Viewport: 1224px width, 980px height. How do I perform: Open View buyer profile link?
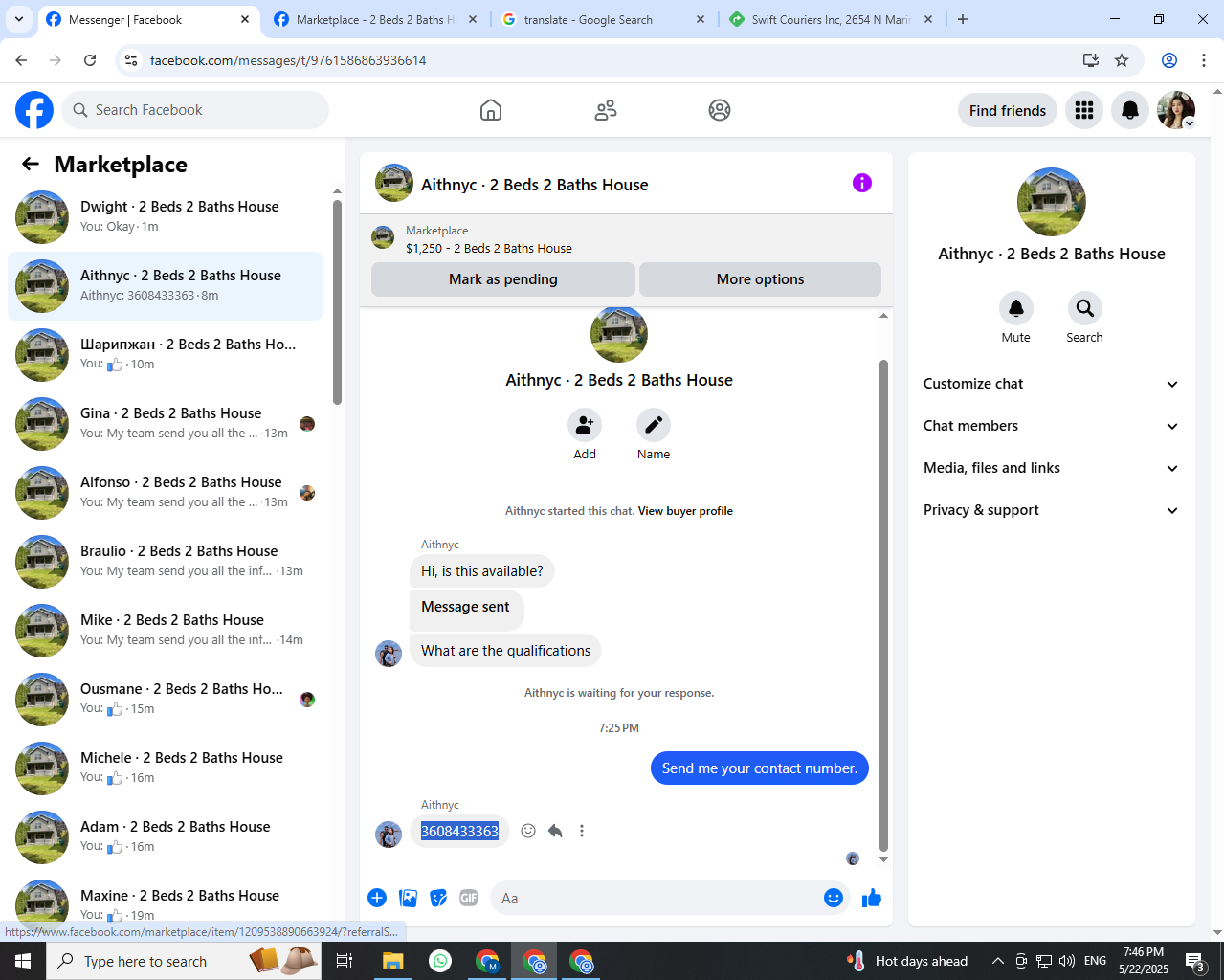click(x=685, y=511)
